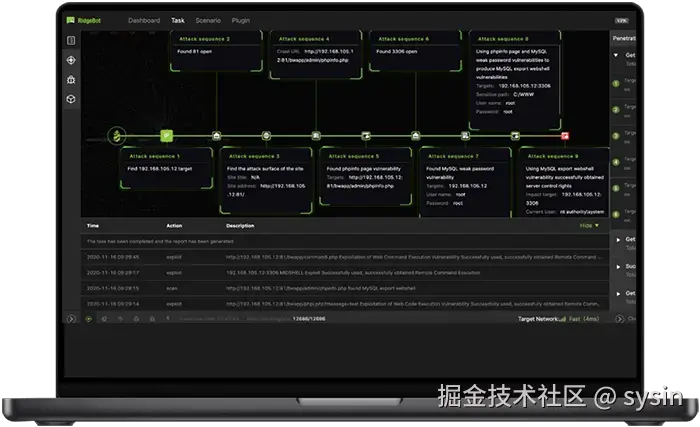The width and height of the screenshot is (700, 427).
Task: Click step 5 circle in Penetration panel
Action: 616,188
